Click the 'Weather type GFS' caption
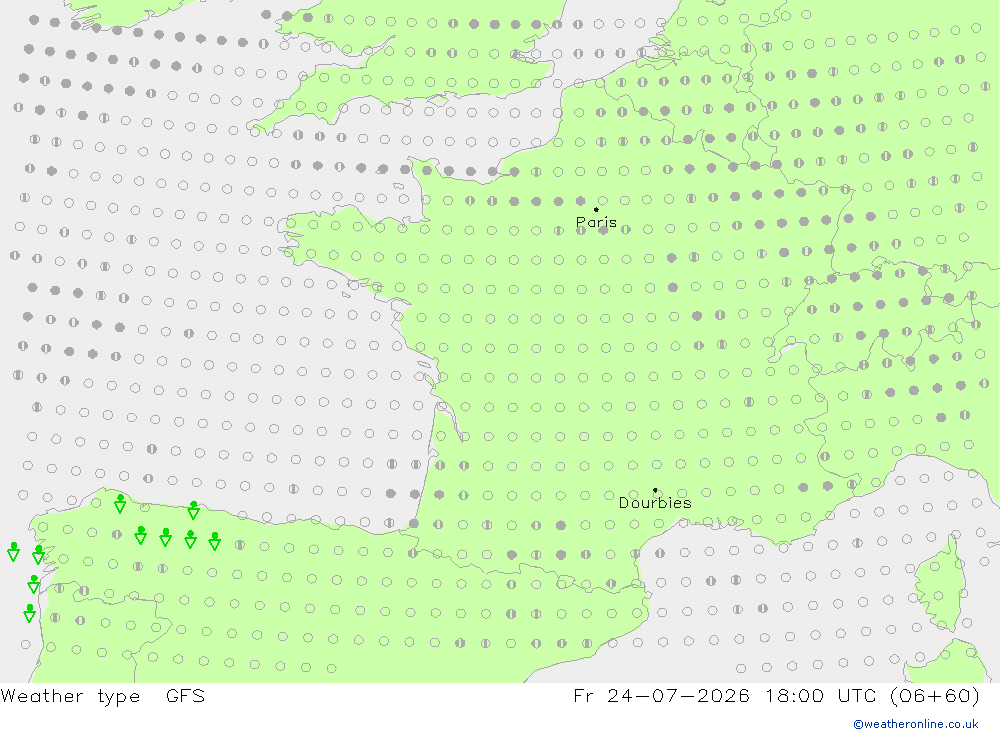 coord(103,696)
